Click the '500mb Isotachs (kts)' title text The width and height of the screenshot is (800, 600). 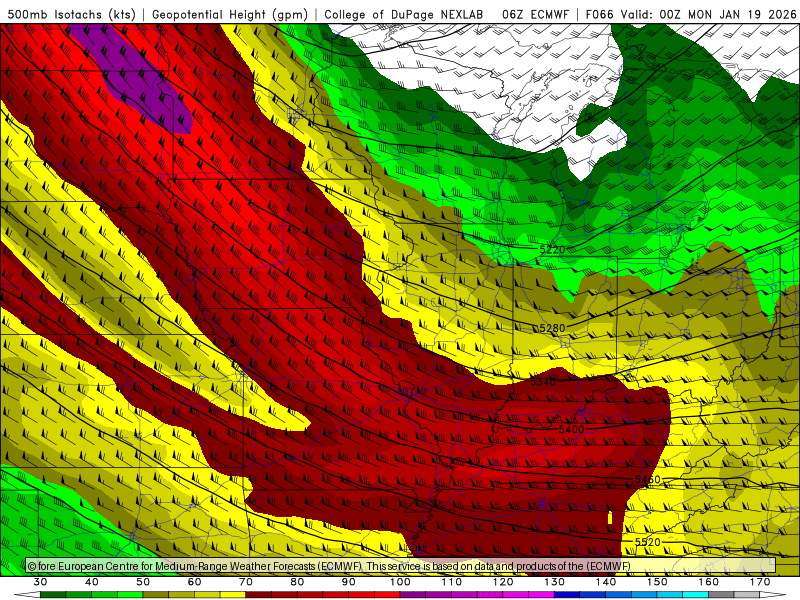click(x=71, y=14)
